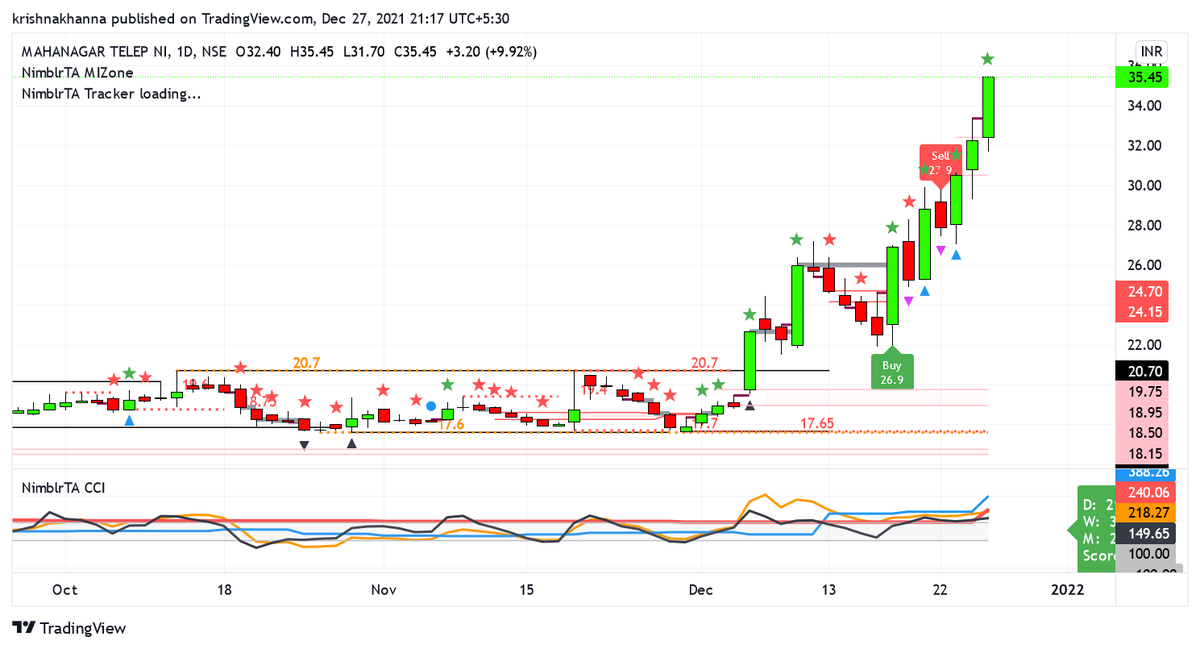This screenshot has width=1200, height=649.
Task: Click the pink 19.75 level label
Action: 1144,391
